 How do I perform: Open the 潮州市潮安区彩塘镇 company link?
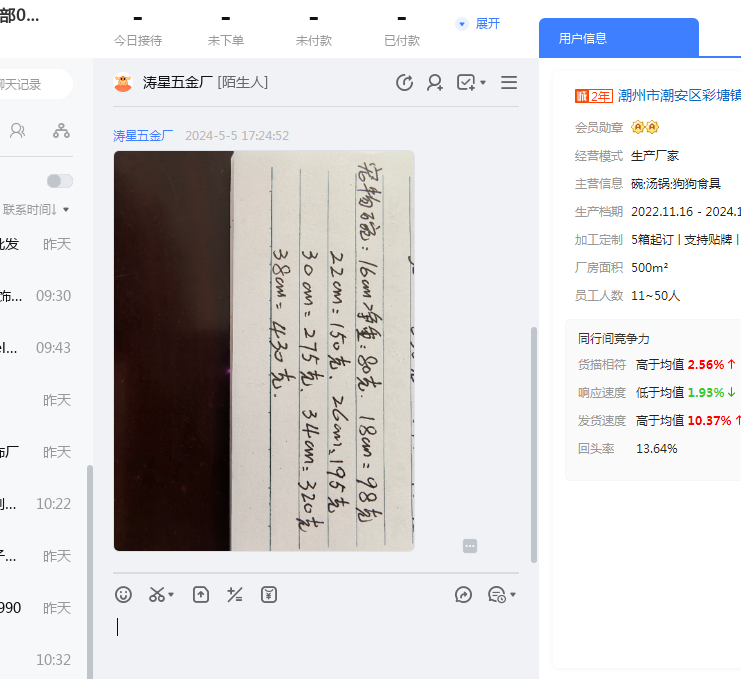click(679, 96)
